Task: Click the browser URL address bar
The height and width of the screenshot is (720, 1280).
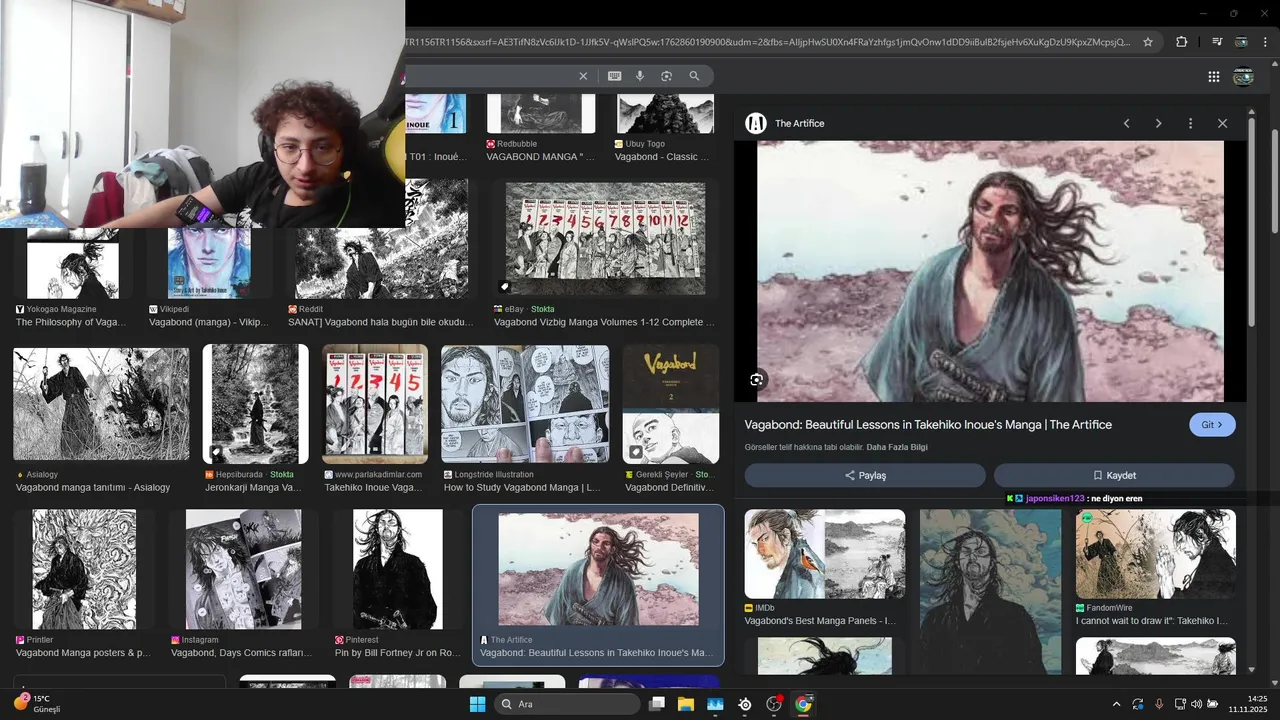Action: tap(766, 42)
